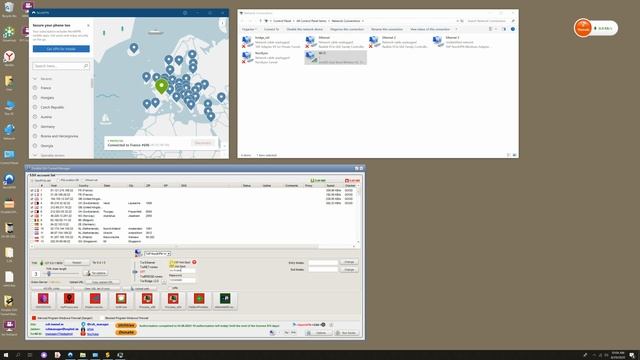Launch the red map-pin icon in SSH manager
The width and height of the screenshot is (640, 360).
(x=69, y=299)
